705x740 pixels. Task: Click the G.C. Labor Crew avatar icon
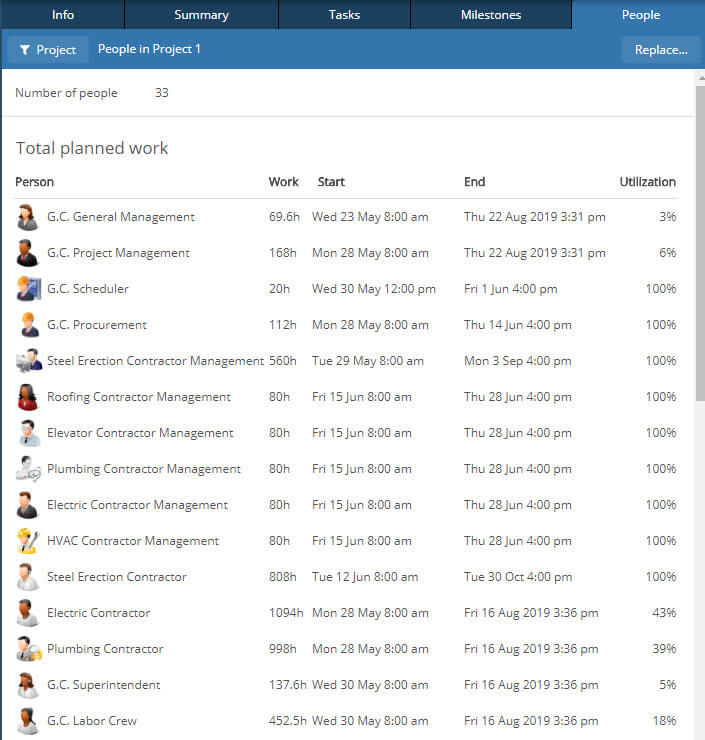coord(28,721)
